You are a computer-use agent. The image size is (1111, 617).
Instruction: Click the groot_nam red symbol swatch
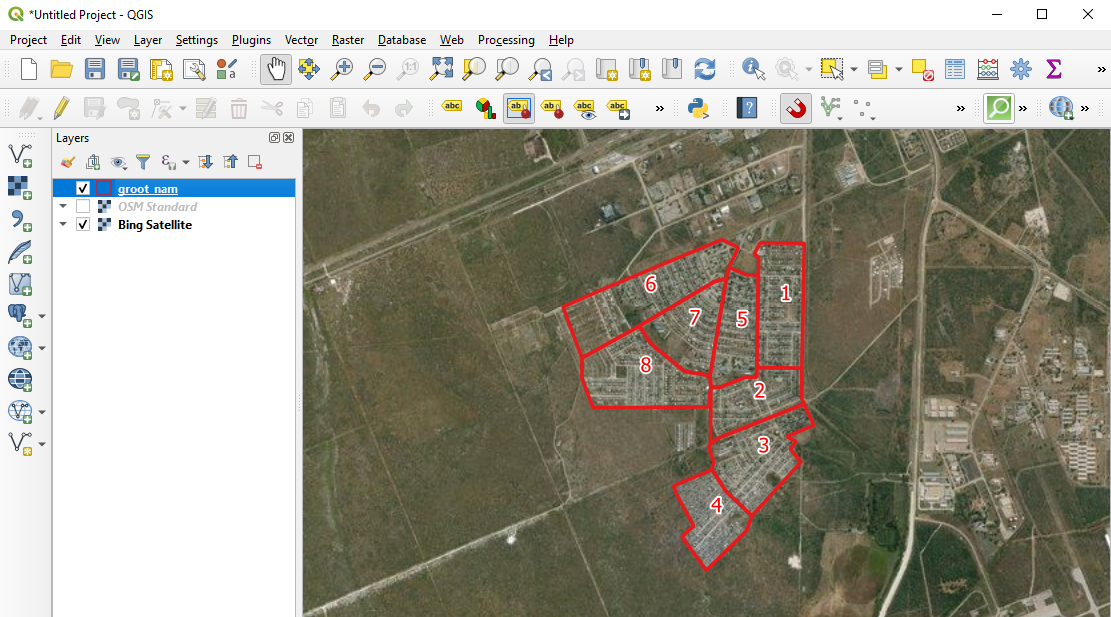click(104, 188)
